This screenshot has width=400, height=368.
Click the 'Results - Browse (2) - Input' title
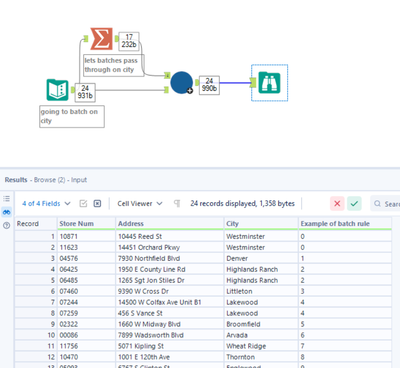46,180
